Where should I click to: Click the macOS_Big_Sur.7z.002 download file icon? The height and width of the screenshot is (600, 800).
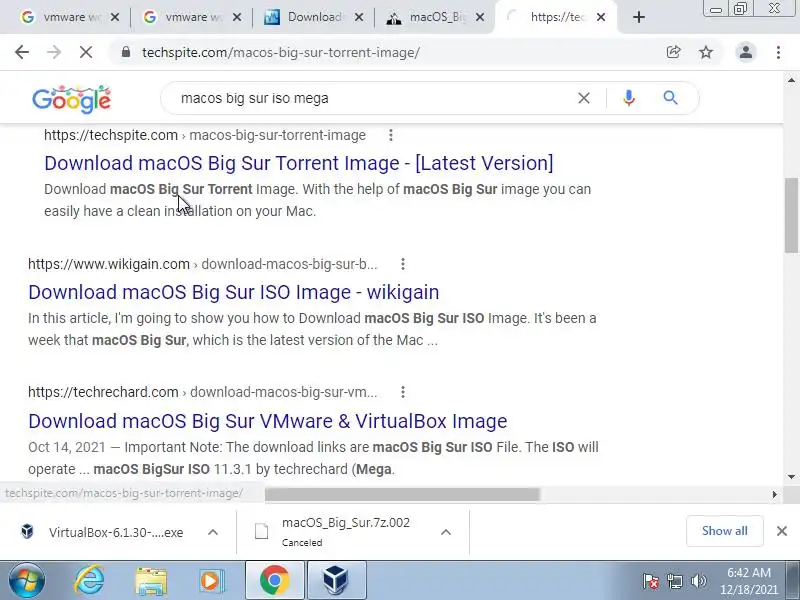(261, 532)
